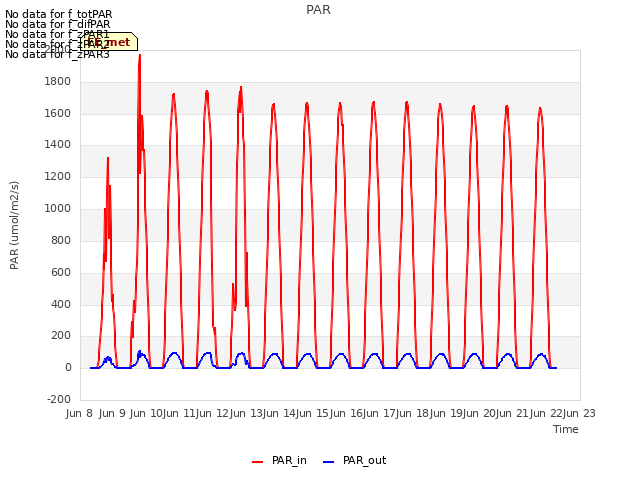This screenshot has width=640, height=480.
Task: Click the 1800 y-axis tick label
Action: [58, 82]
